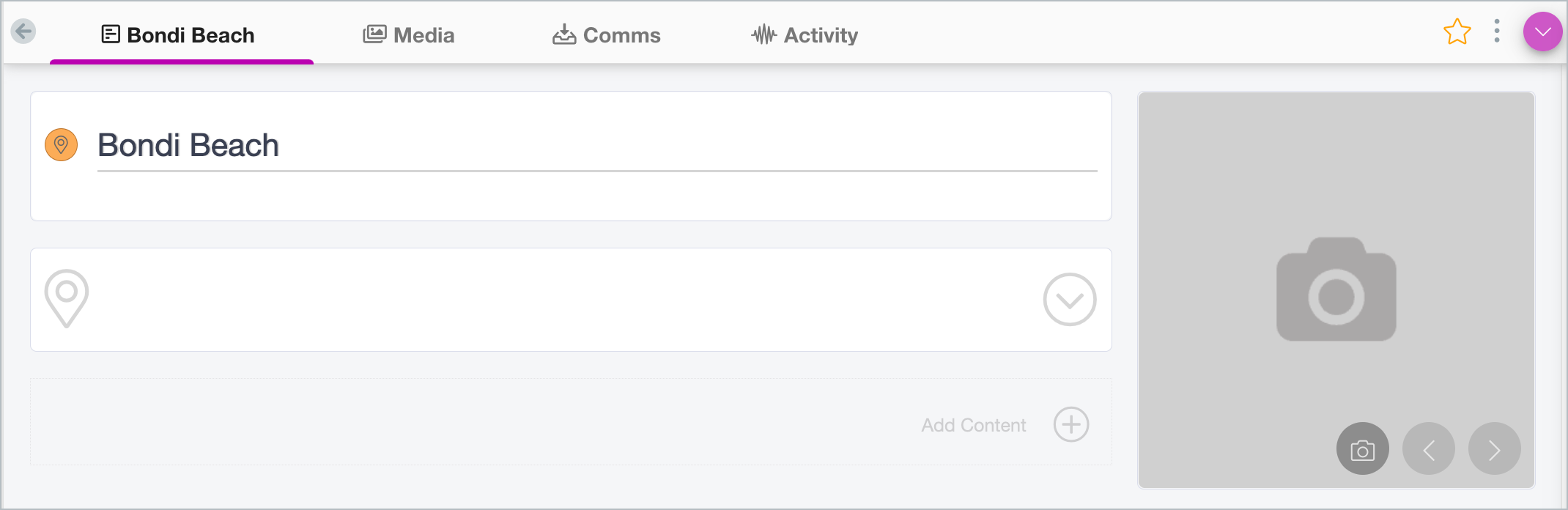Open the Comms tab
Screen dimensions: 1568x510
point(607,35)
